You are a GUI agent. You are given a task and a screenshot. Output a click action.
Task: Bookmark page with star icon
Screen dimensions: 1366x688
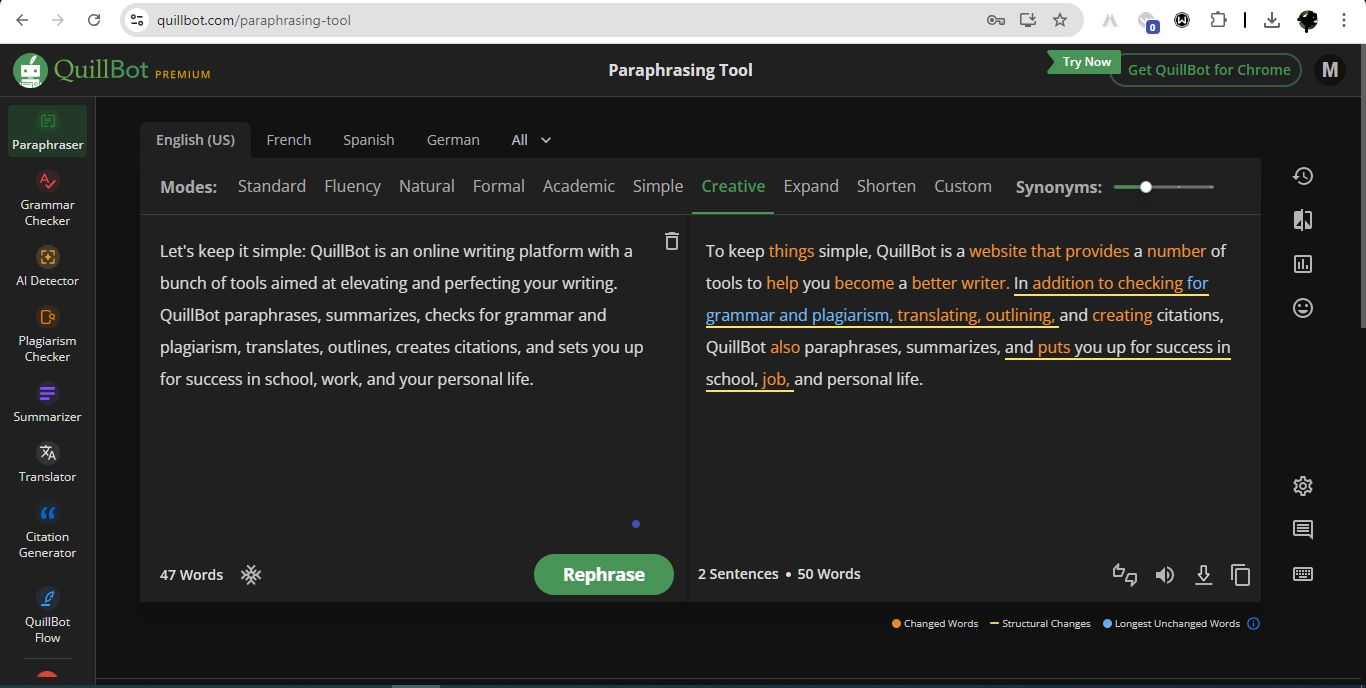(x=1060, y=20)
